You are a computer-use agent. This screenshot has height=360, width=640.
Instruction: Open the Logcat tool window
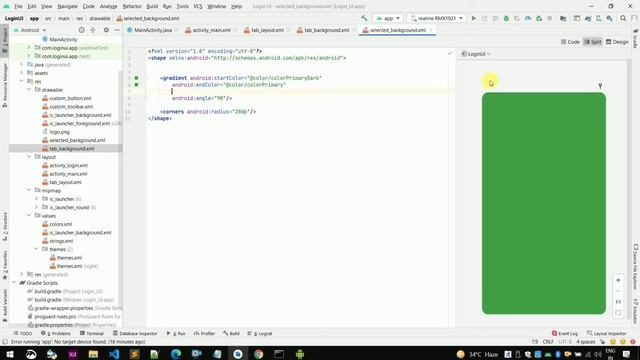260,333
